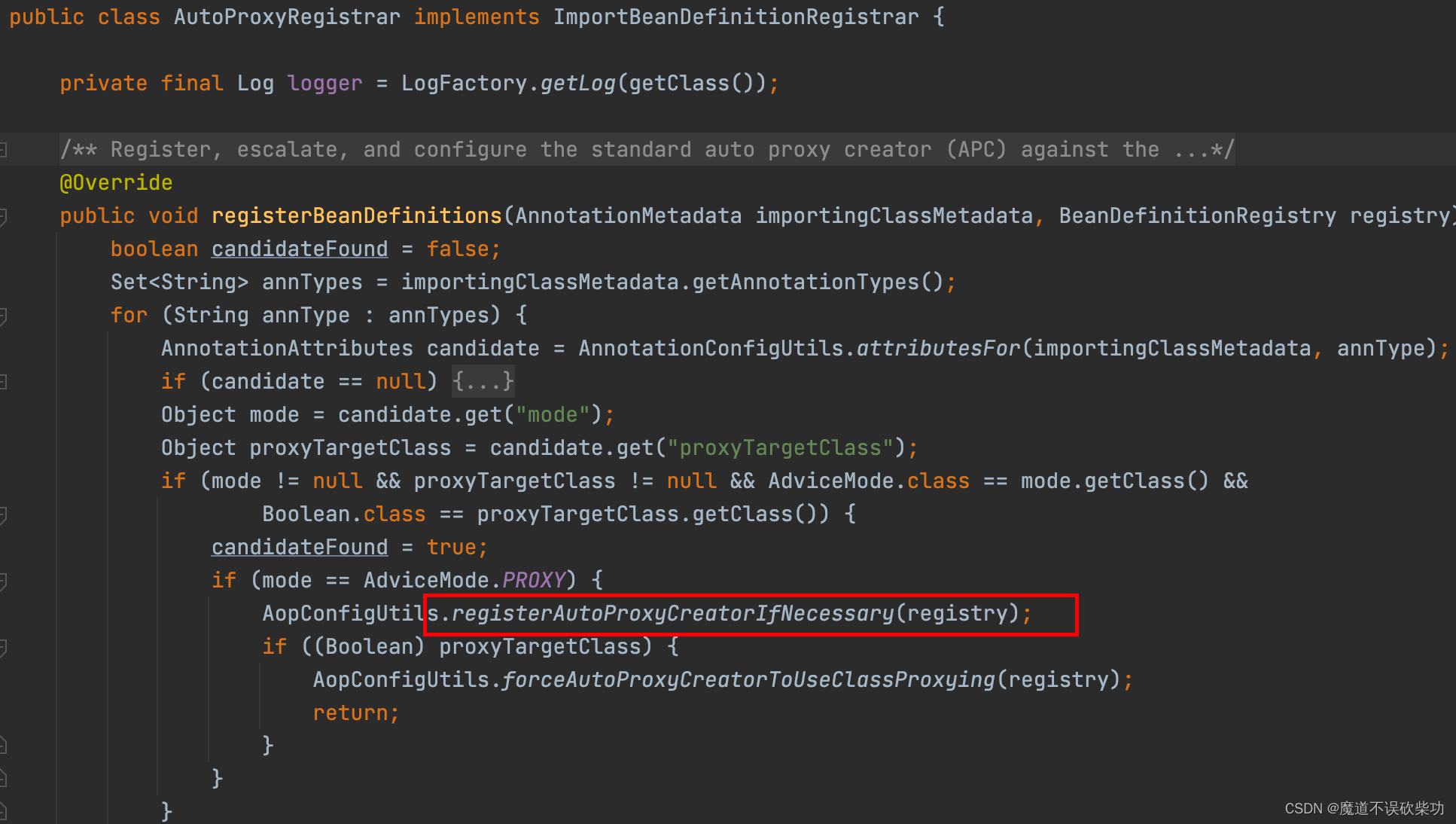Collapse the Boolean proxyTargetClass if block marker

click(3, 647)
